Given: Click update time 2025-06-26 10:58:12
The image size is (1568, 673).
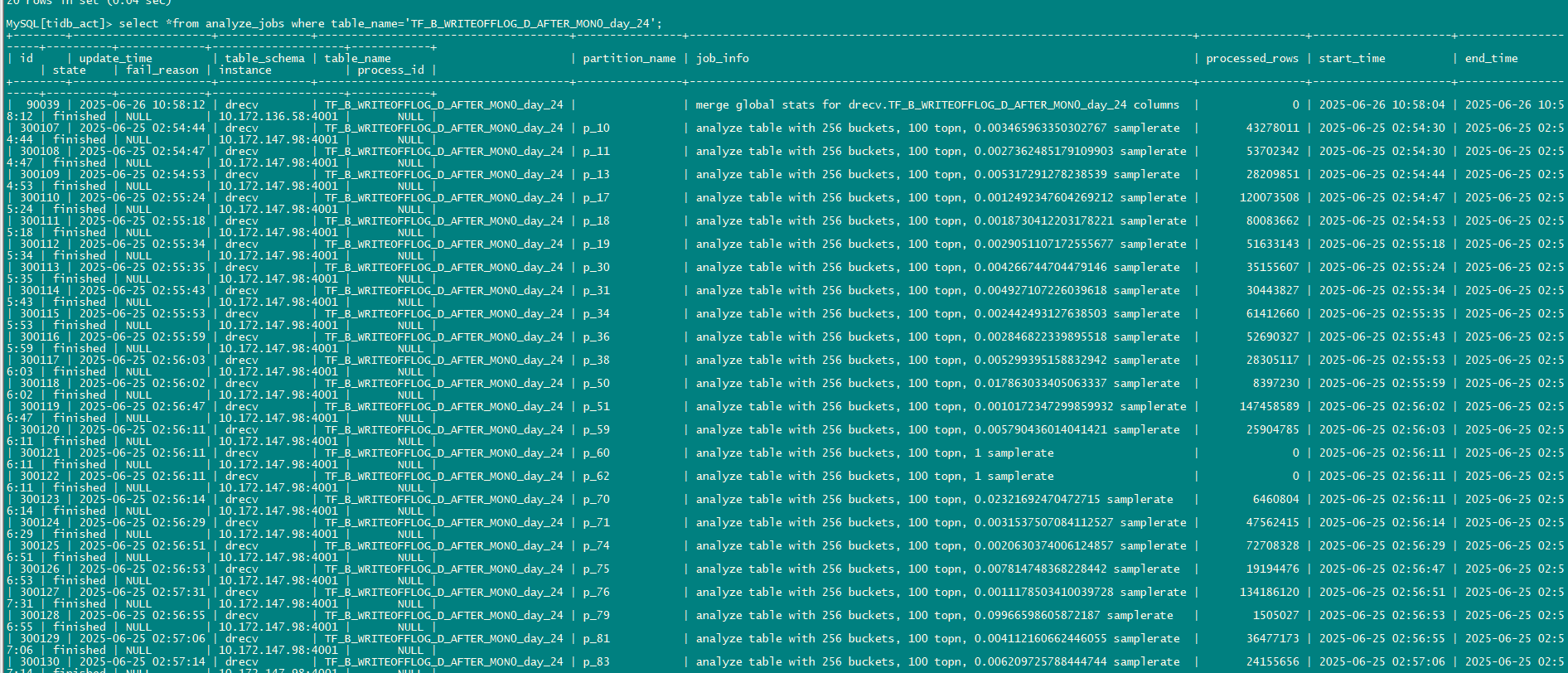Looking at the screenshot, I should click(143, 104).
